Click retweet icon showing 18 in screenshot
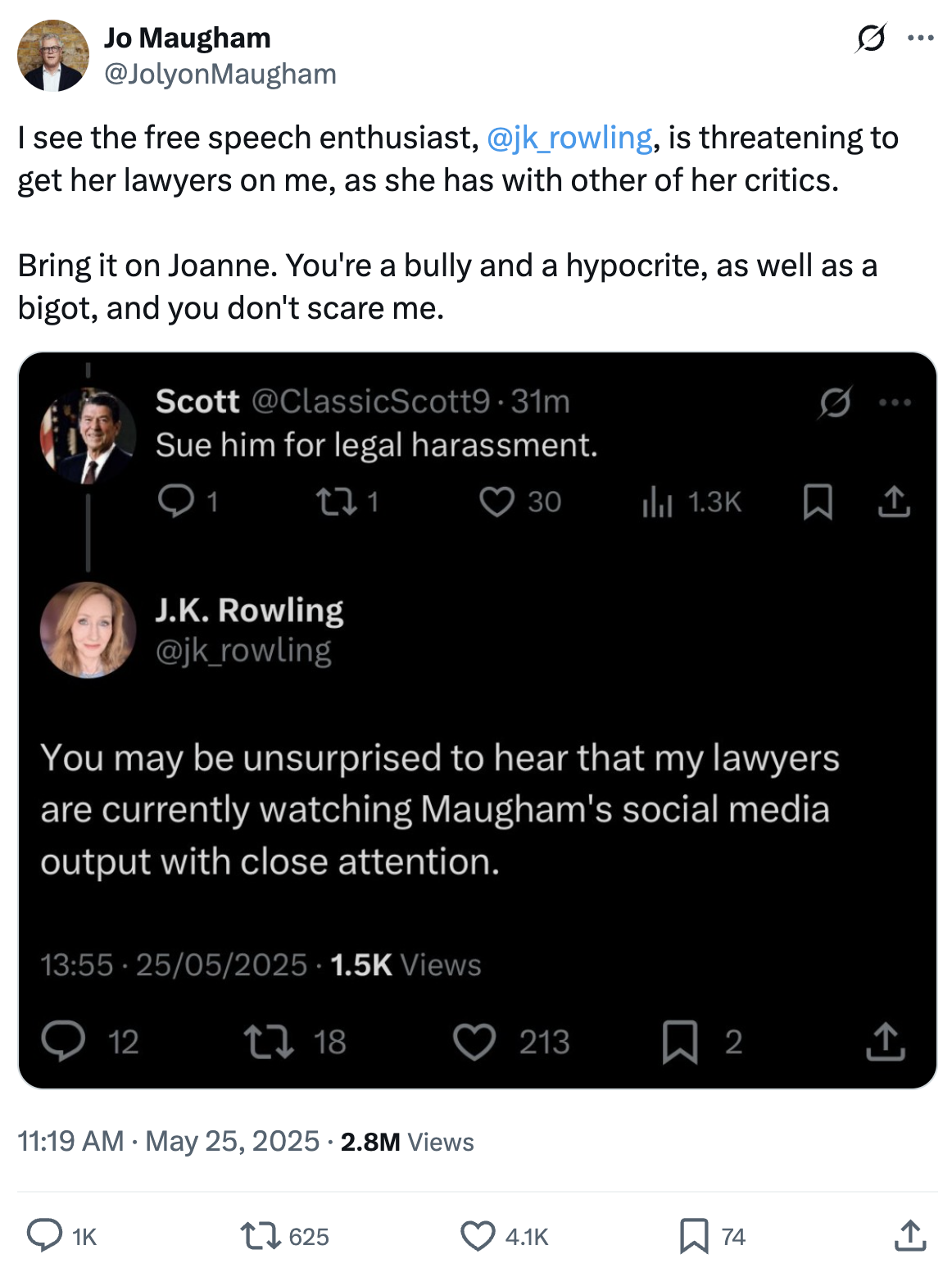The height and width of the screenshot is (1277, 952). 269,1041
